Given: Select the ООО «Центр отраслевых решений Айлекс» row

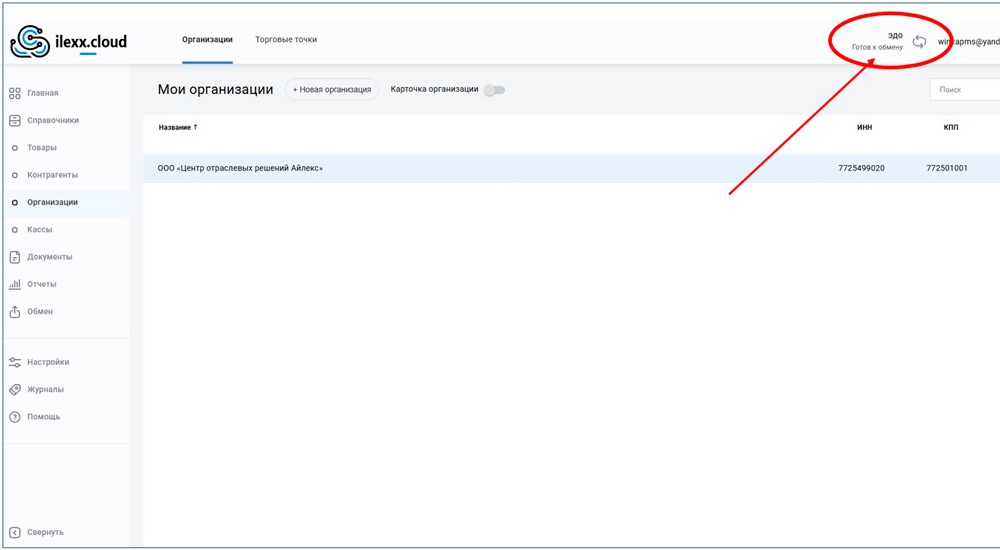Looking at the screenshot, I should pyautogui.click(x=240, y=168).
